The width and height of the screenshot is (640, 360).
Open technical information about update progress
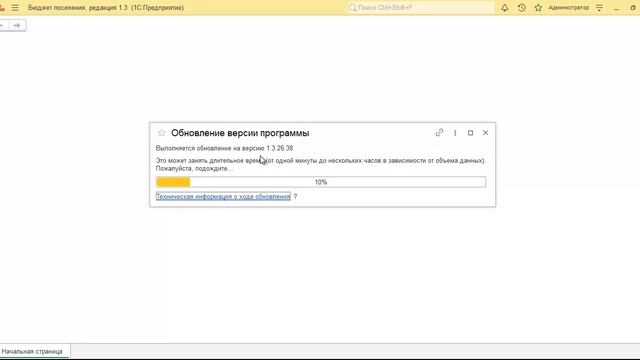click(223, 196)
